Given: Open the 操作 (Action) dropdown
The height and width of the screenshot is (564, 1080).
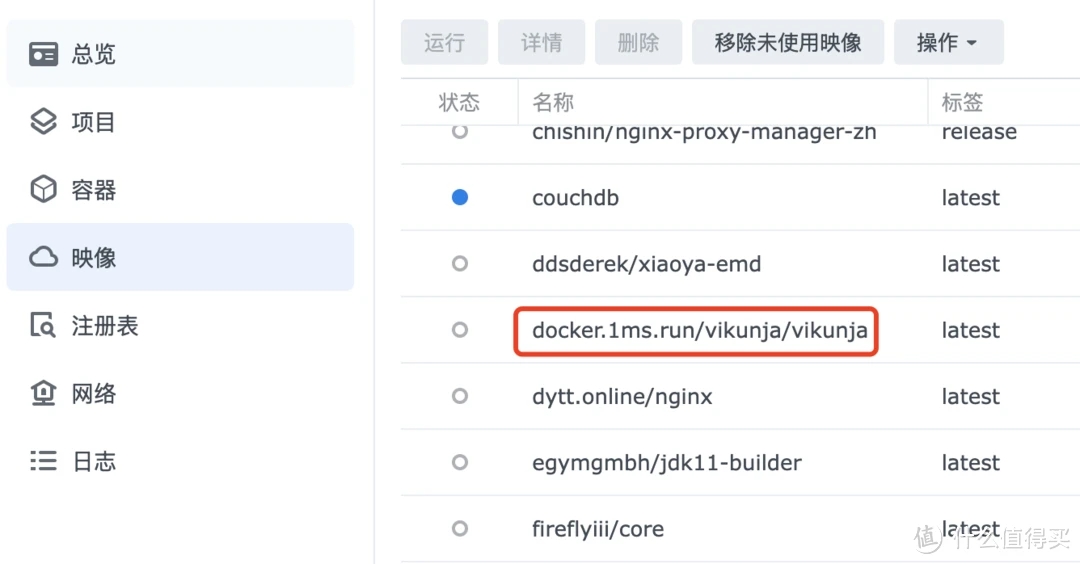Looking at the screenshot, I should [x=948, y=43].
